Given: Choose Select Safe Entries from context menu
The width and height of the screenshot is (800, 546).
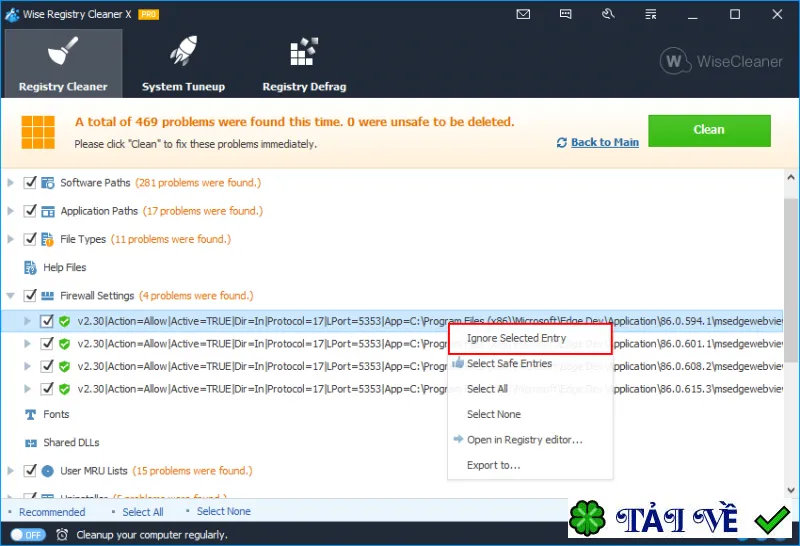Looking at the screenshot, I should (530, 363).
